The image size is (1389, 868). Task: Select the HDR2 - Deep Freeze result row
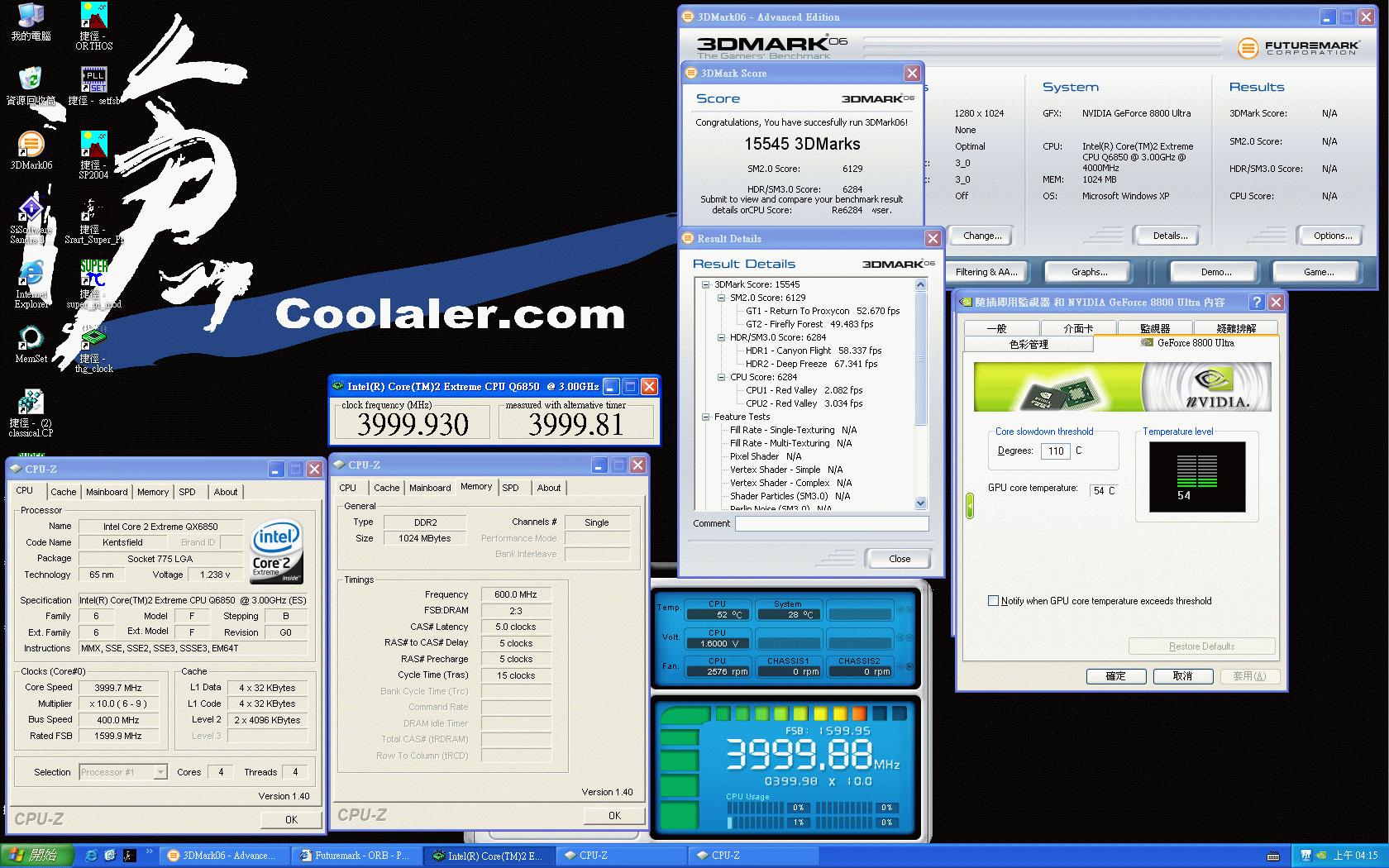tap(811, 364)
